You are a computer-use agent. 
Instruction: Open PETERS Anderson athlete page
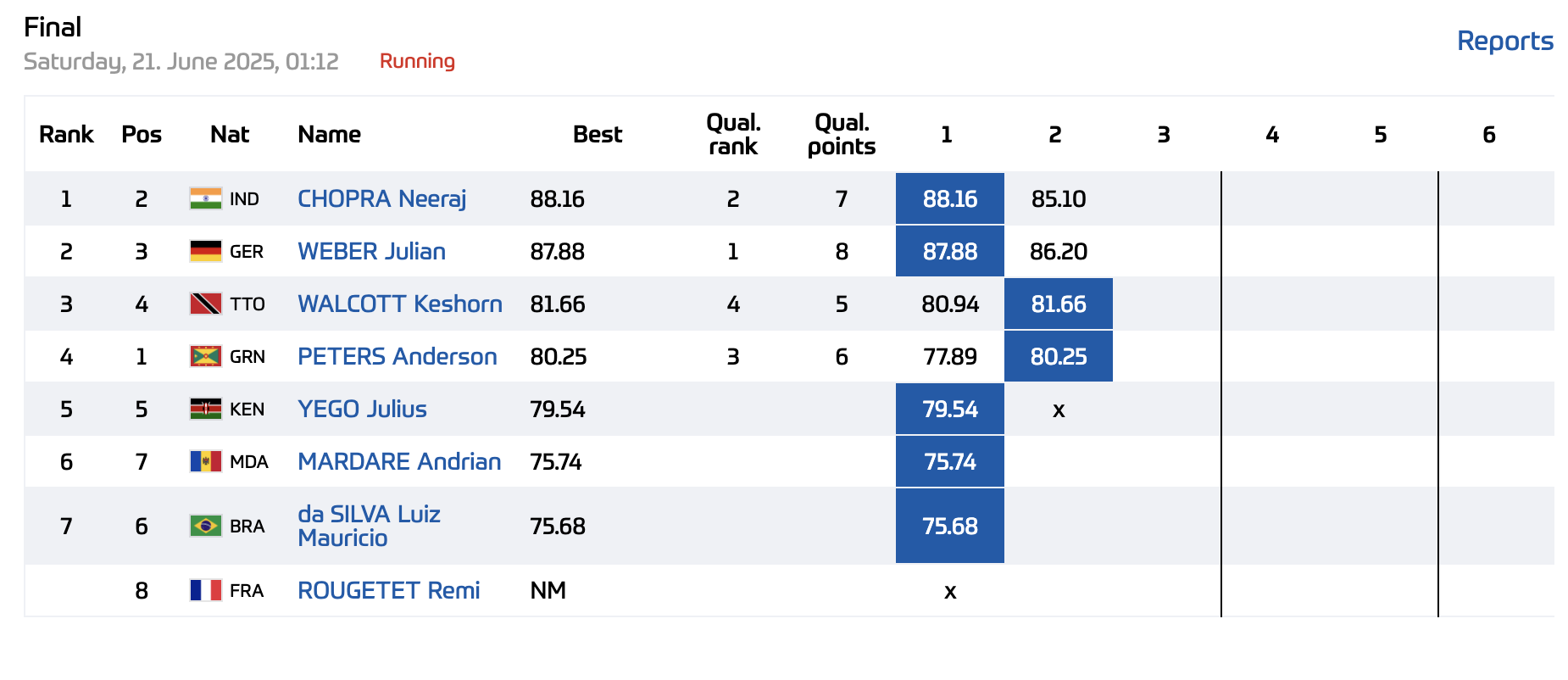(397, 356)
